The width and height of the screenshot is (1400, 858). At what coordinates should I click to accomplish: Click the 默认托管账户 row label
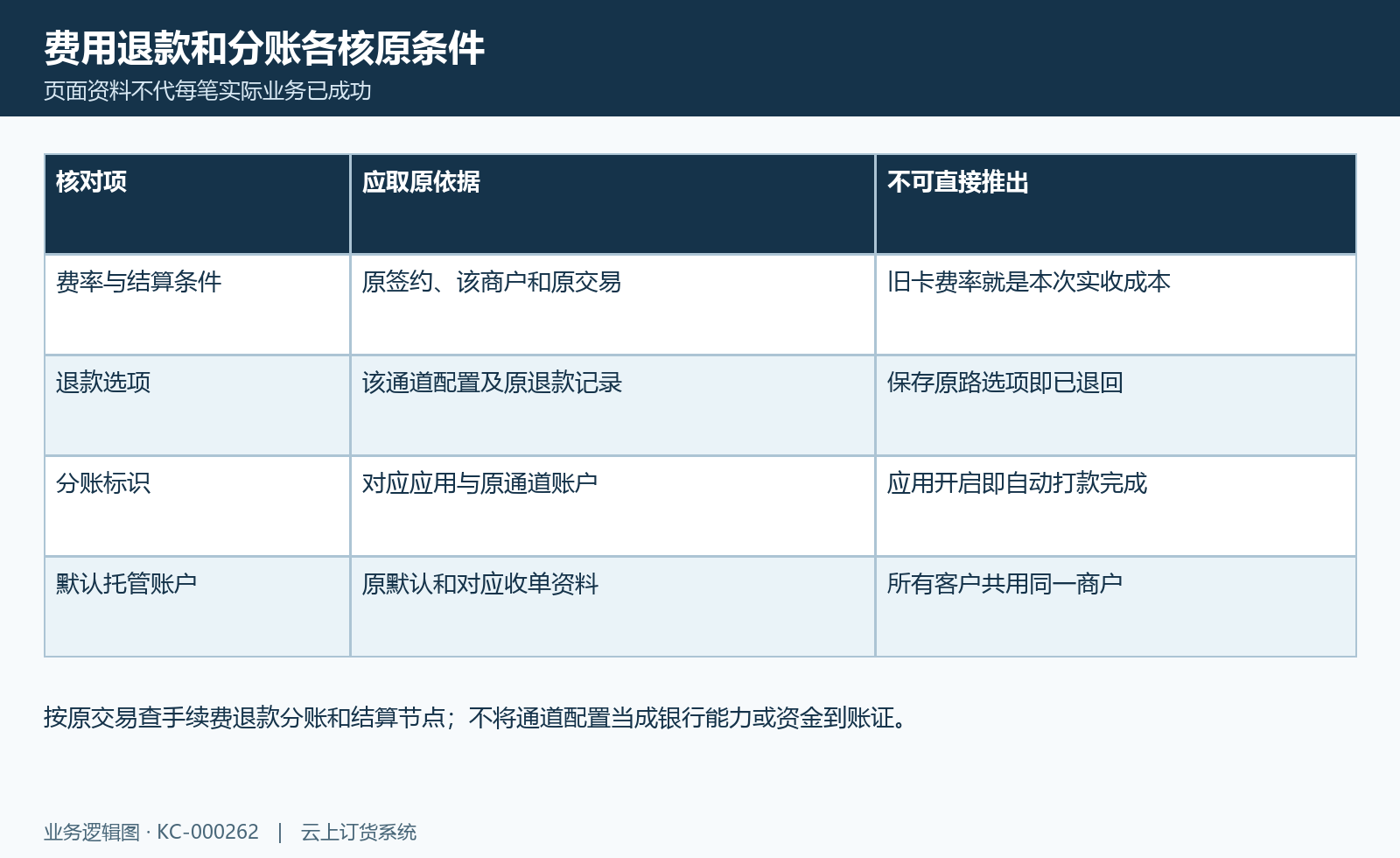(x=198, y=607)
